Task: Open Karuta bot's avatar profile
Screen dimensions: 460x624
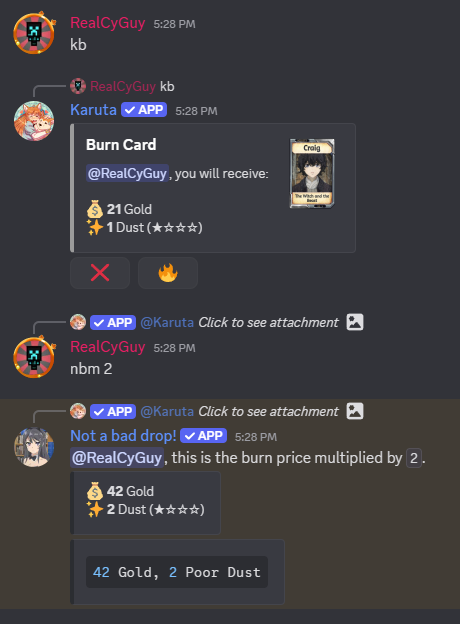Action: click(x=34, y=121)
